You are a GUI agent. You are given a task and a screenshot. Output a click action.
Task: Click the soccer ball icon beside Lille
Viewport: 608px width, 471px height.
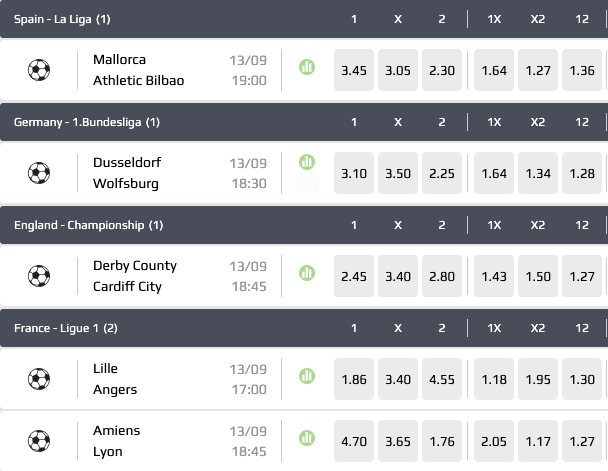[39, 379]
